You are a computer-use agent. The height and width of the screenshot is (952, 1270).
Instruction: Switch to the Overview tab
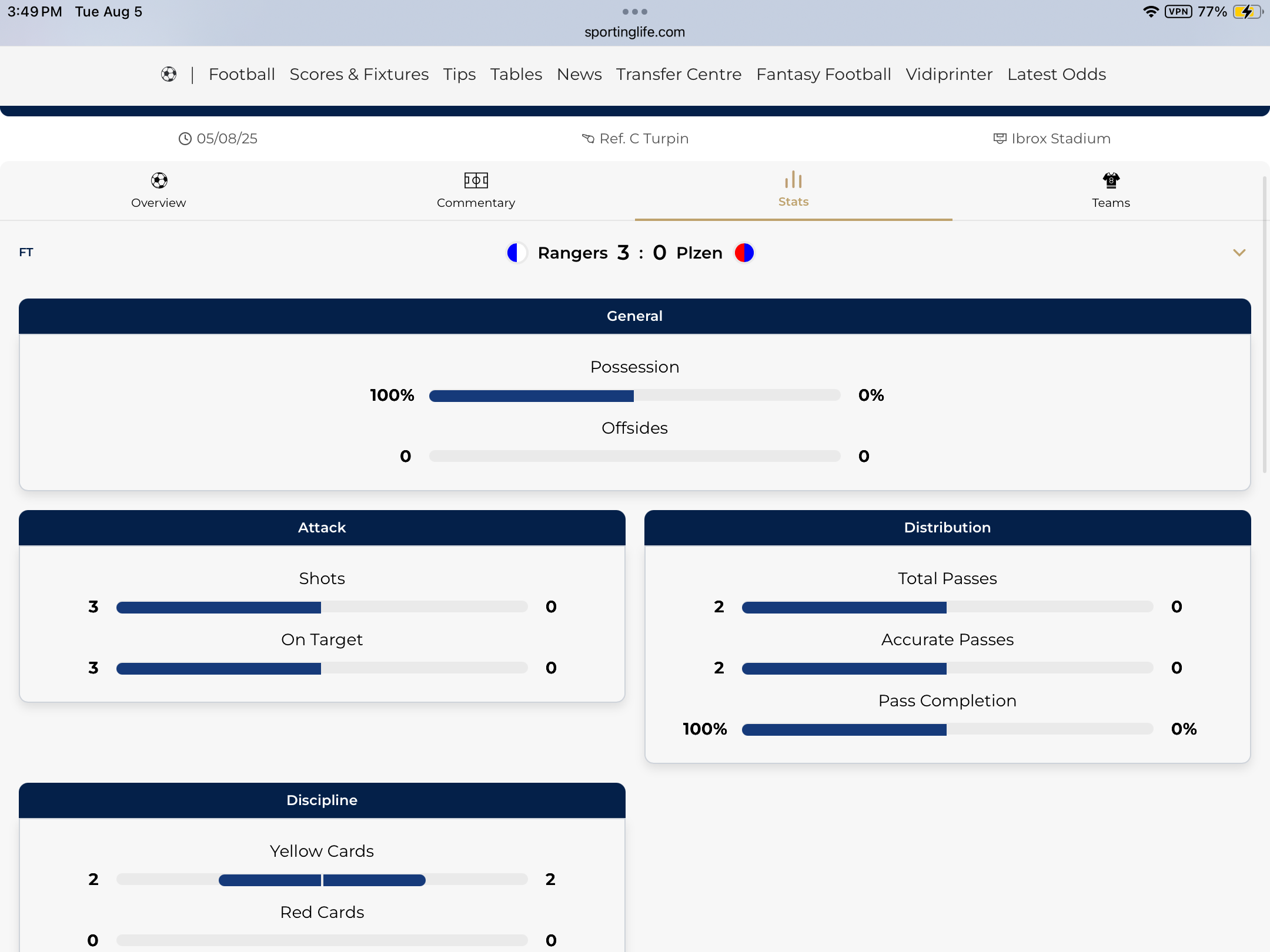click(159, 190)
